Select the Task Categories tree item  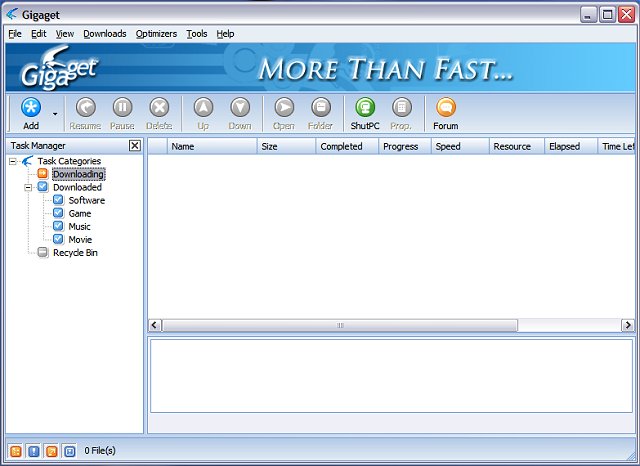[x=69, y=161]
